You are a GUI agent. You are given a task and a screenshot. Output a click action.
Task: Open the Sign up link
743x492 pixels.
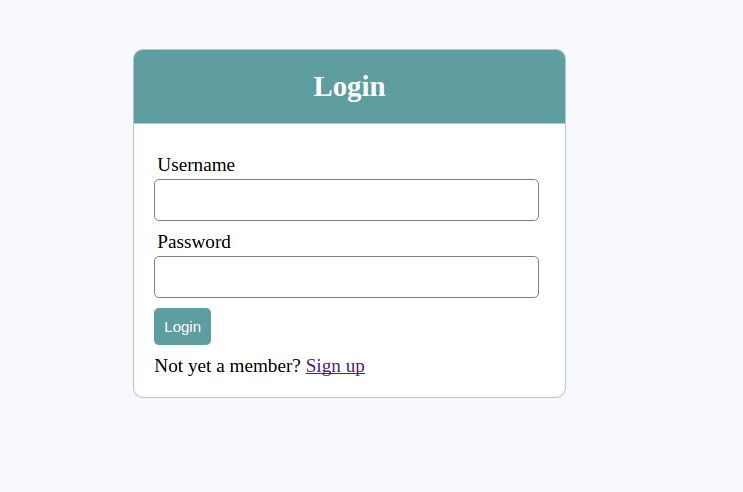coord(335,366)
